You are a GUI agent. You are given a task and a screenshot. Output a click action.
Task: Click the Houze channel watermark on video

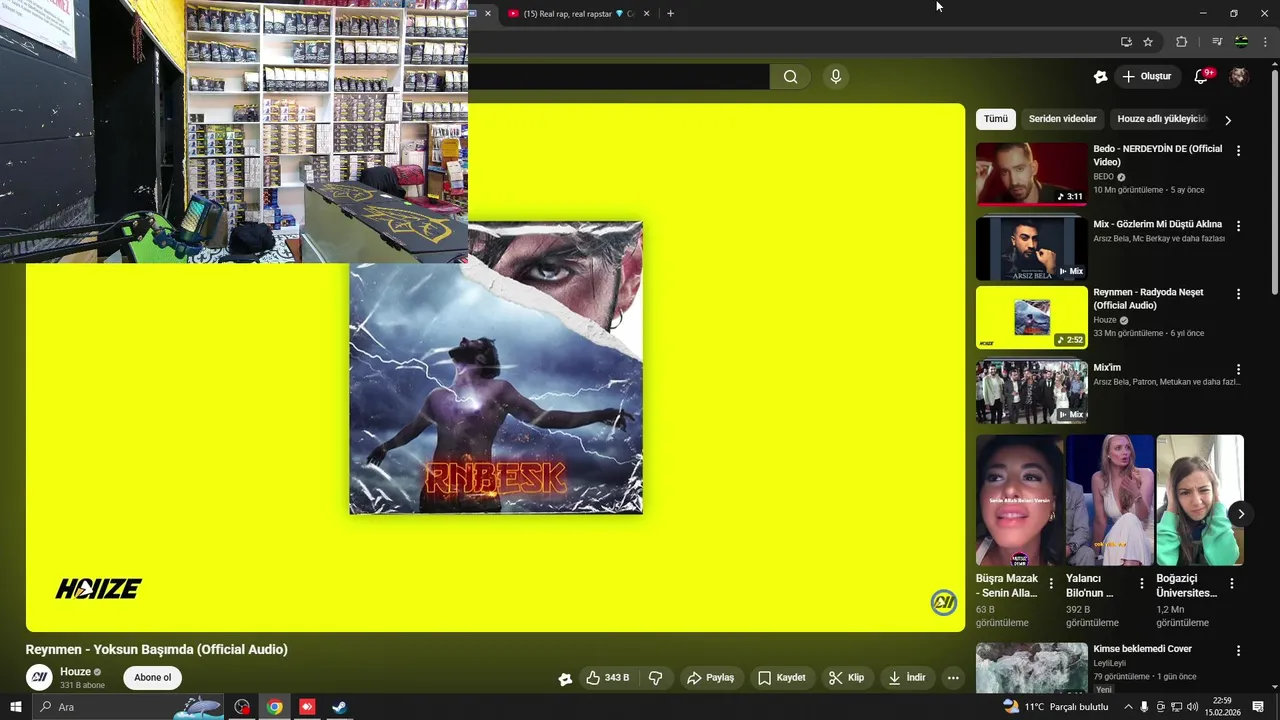(x=944, y=602)
